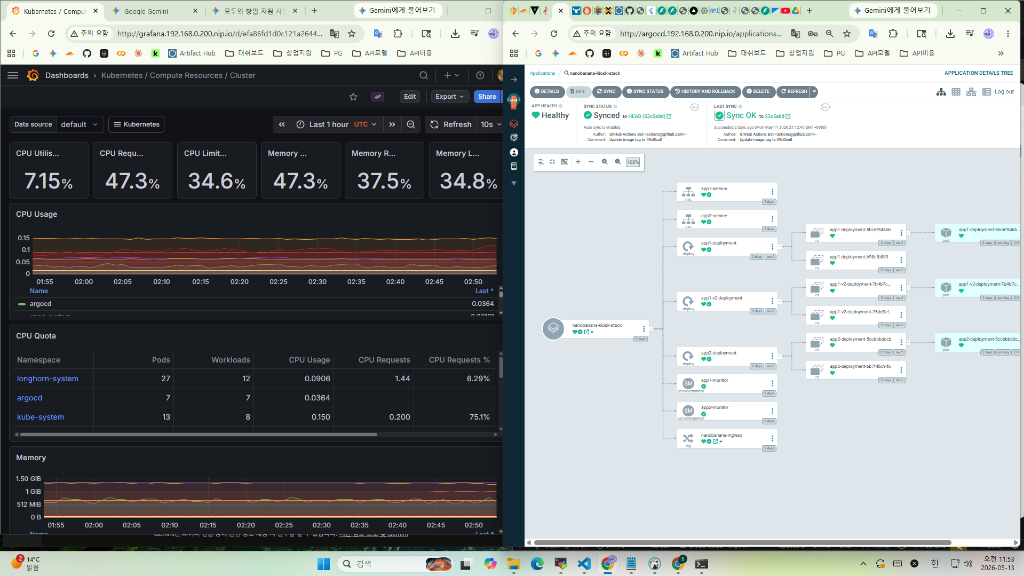The height and width of the screenshot is (576, 1024).
Task: Click Argo CD graph zoom-in magnifier
Action: [x=605, y=162]
